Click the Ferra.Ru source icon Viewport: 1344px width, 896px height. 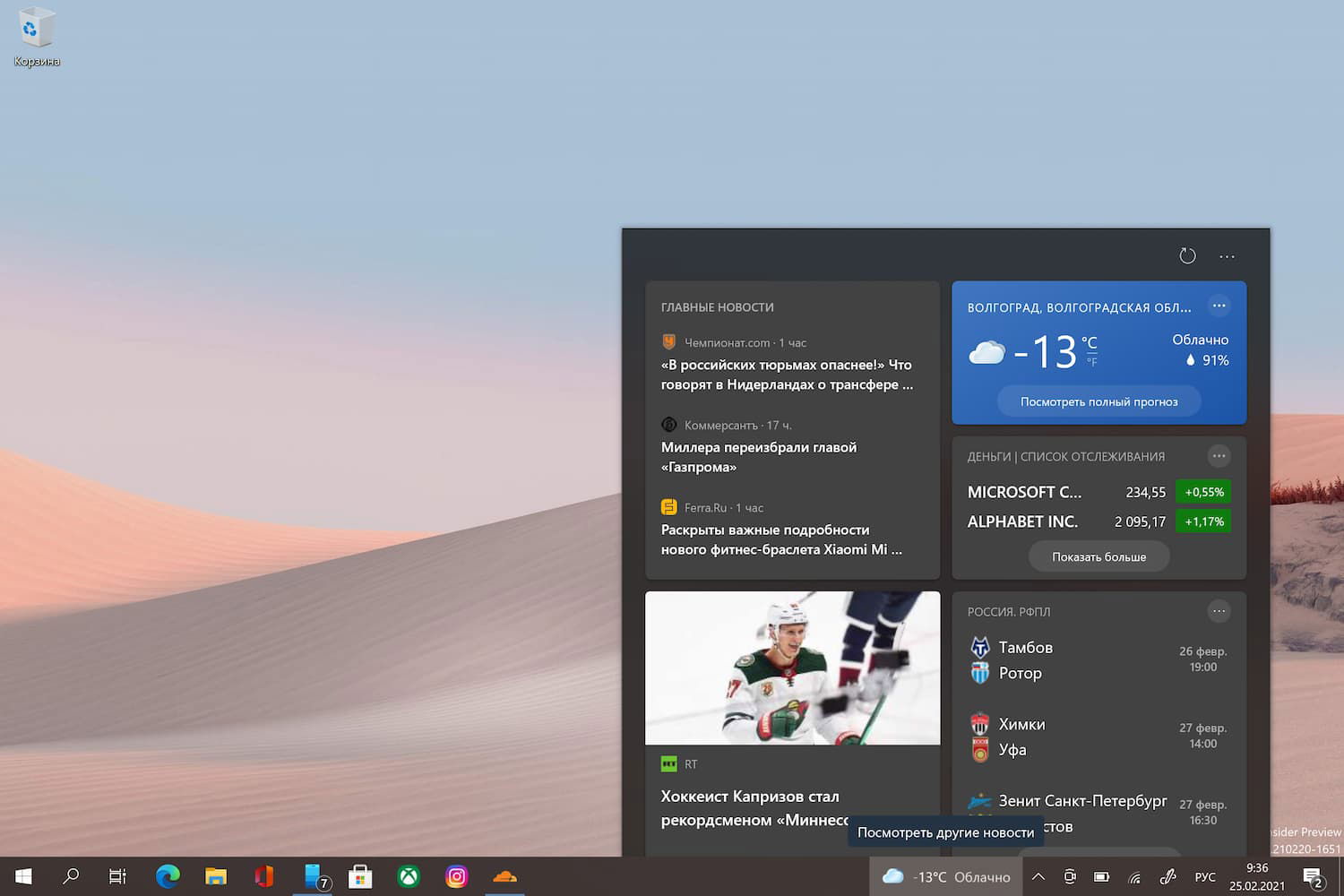[x=668, y=507]
